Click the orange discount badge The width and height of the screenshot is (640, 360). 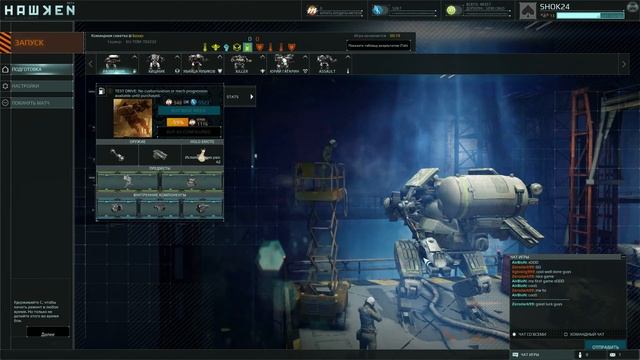[x=177, y=122]
